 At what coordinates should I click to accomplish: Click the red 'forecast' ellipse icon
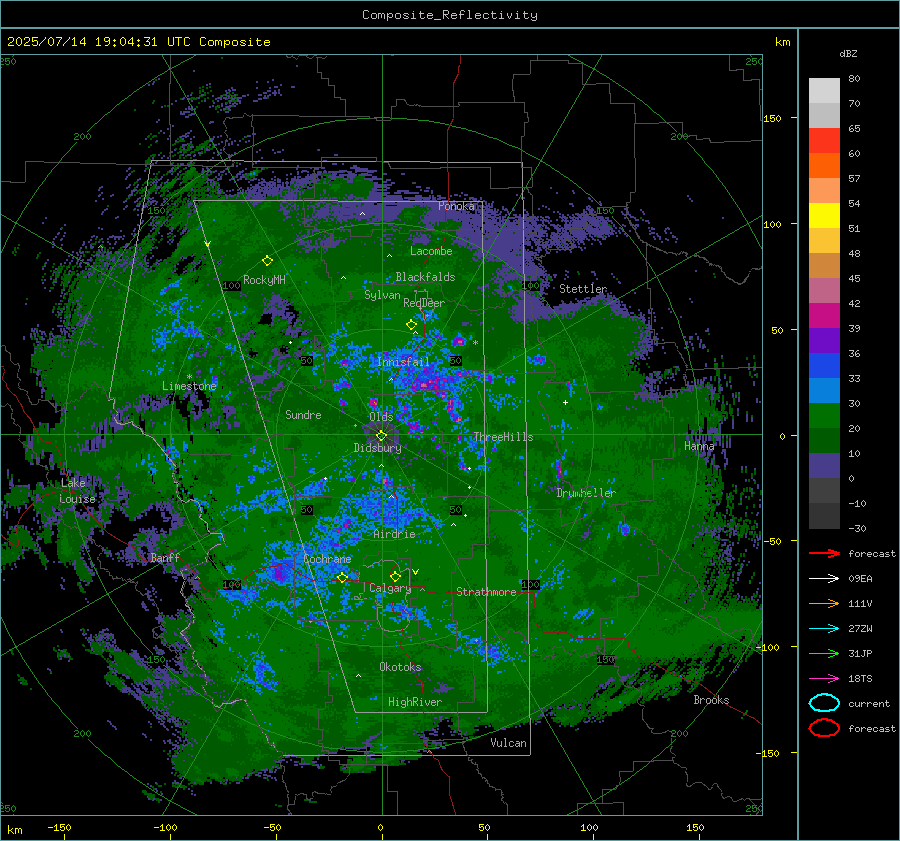tap(824, 728)
